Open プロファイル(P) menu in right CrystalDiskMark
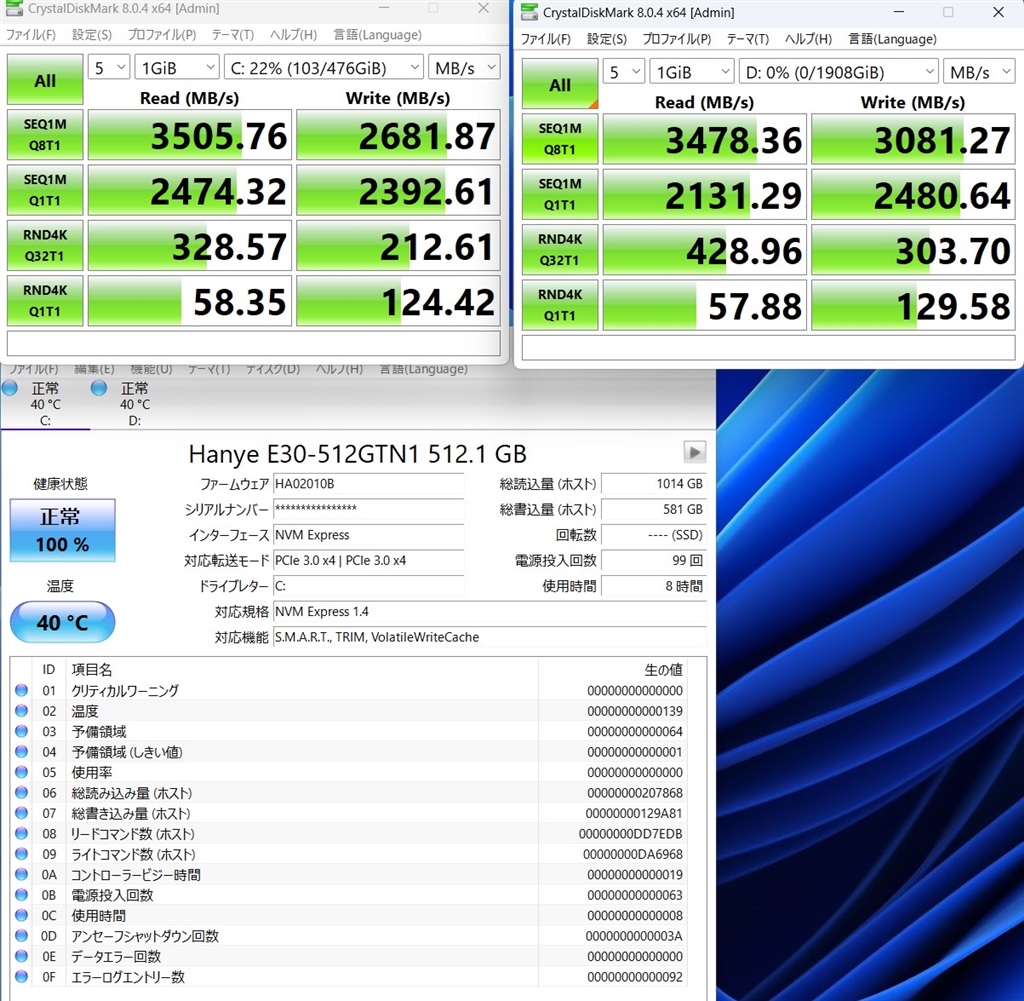This screenshot has width=1024, height=1001. [x=677, y=39]
